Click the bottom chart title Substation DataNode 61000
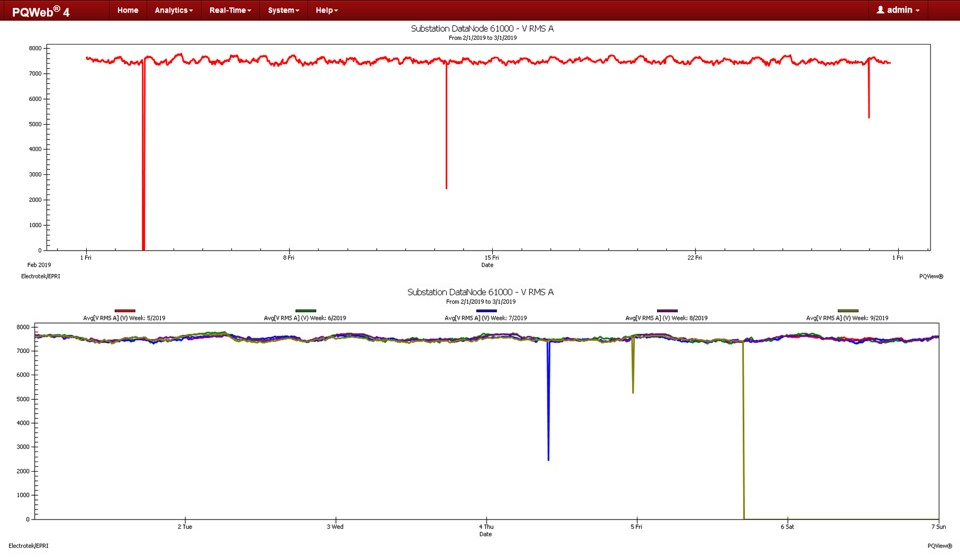Viewport: 960px width, 558px height. [481, 292]
